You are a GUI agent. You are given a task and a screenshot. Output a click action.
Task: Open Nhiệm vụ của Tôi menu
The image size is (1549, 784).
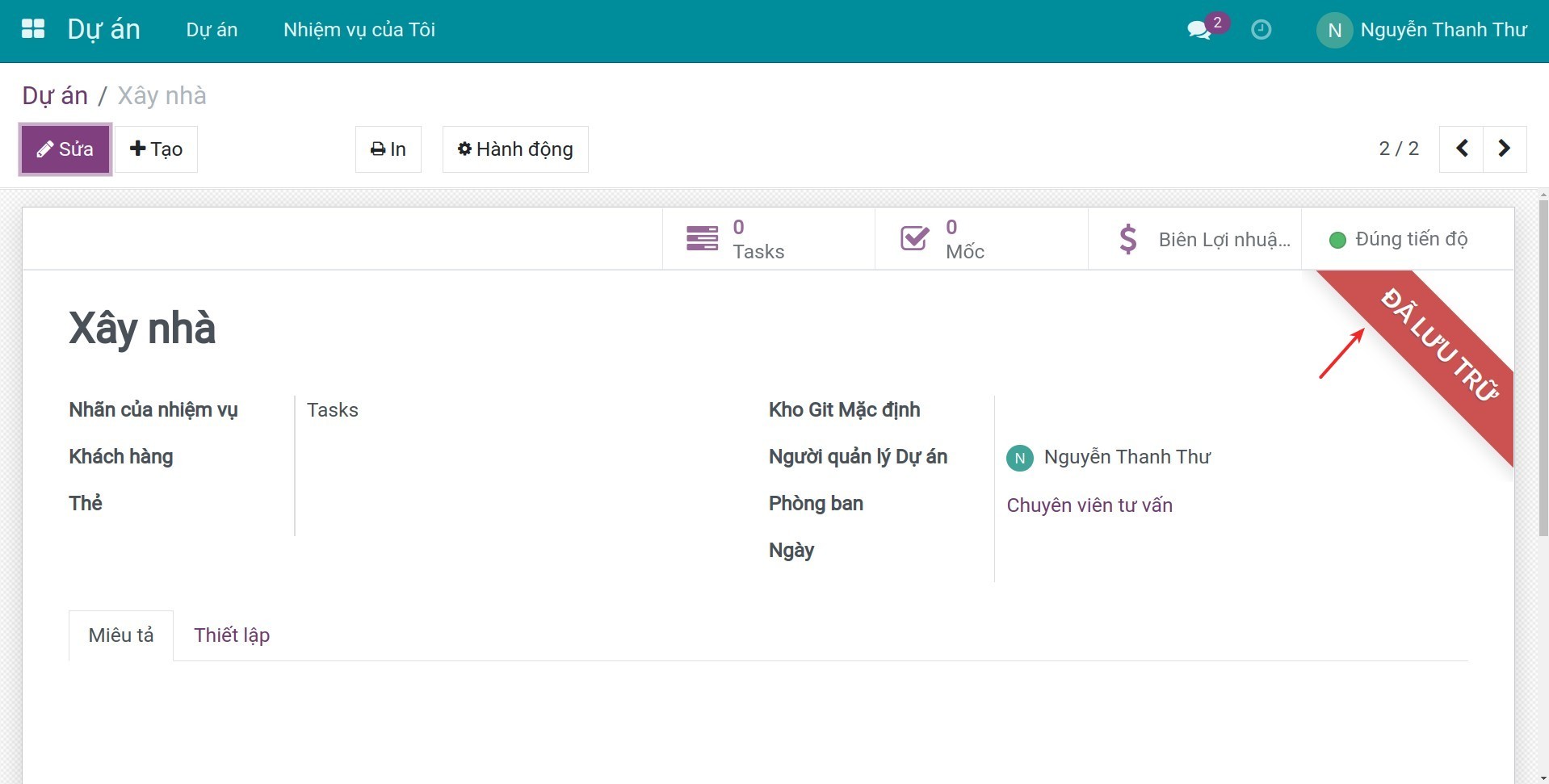click(359, 30)
